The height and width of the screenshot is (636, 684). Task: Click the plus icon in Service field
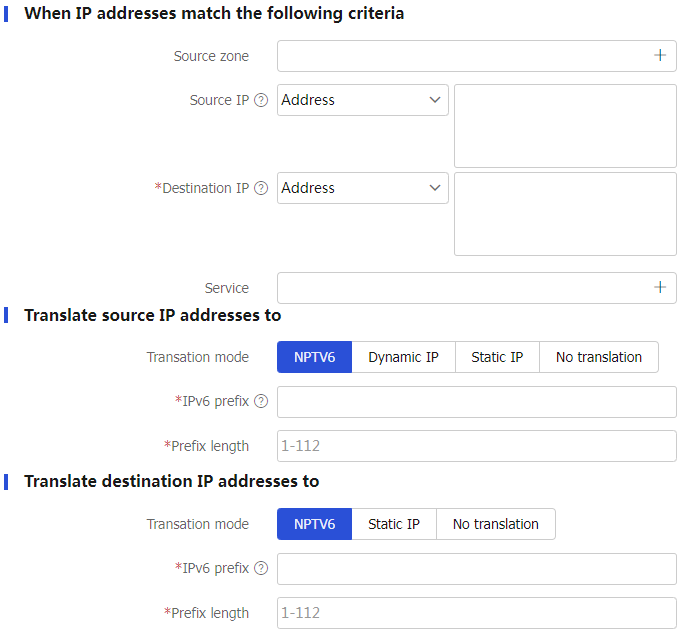click(660, 287)
